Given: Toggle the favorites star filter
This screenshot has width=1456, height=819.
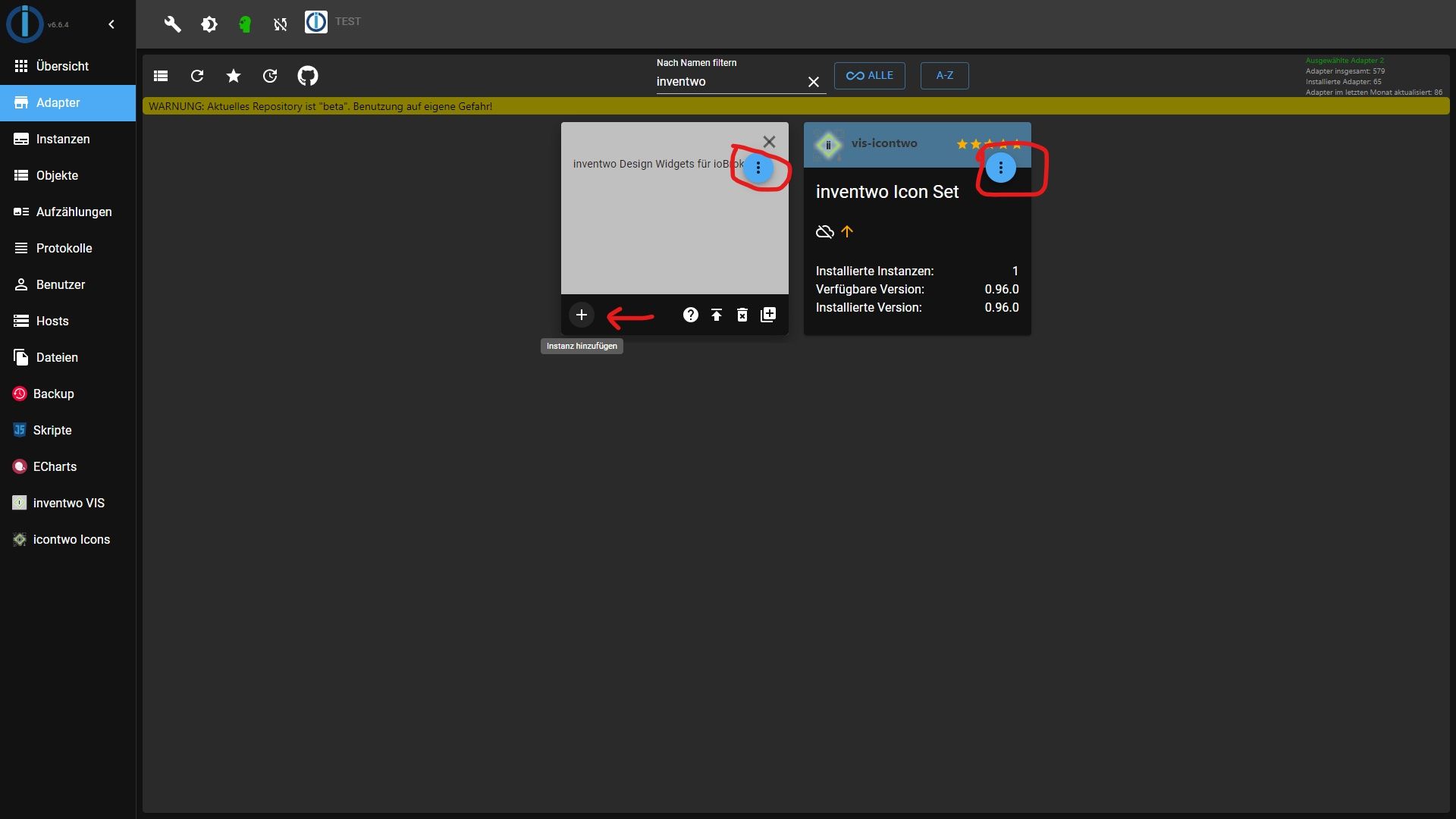Looking at the screenshot, I should 234,76.
